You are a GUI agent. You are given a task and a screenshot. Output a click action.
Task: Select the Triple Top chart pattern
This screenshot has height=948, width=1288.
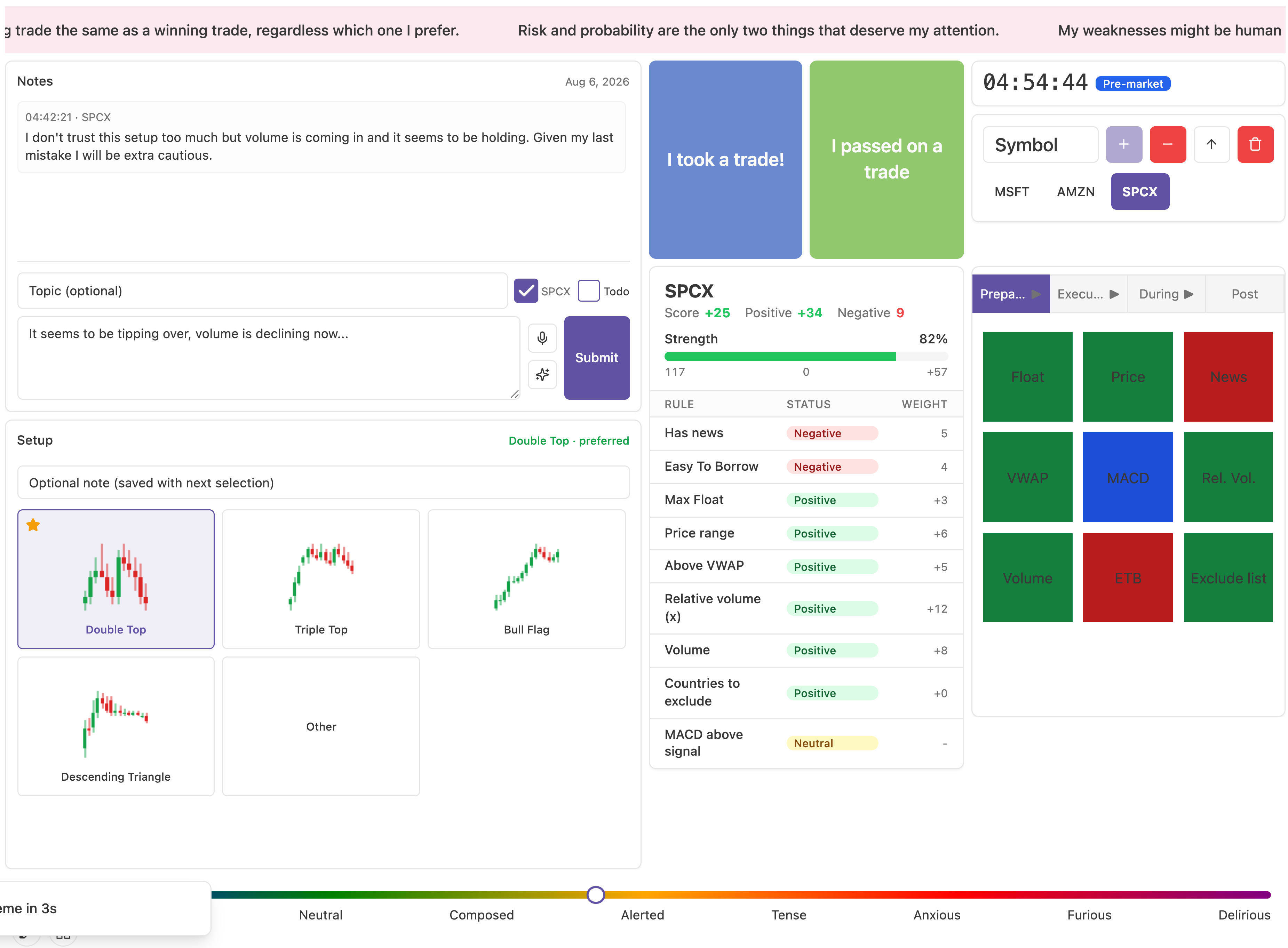pos(321,579)
